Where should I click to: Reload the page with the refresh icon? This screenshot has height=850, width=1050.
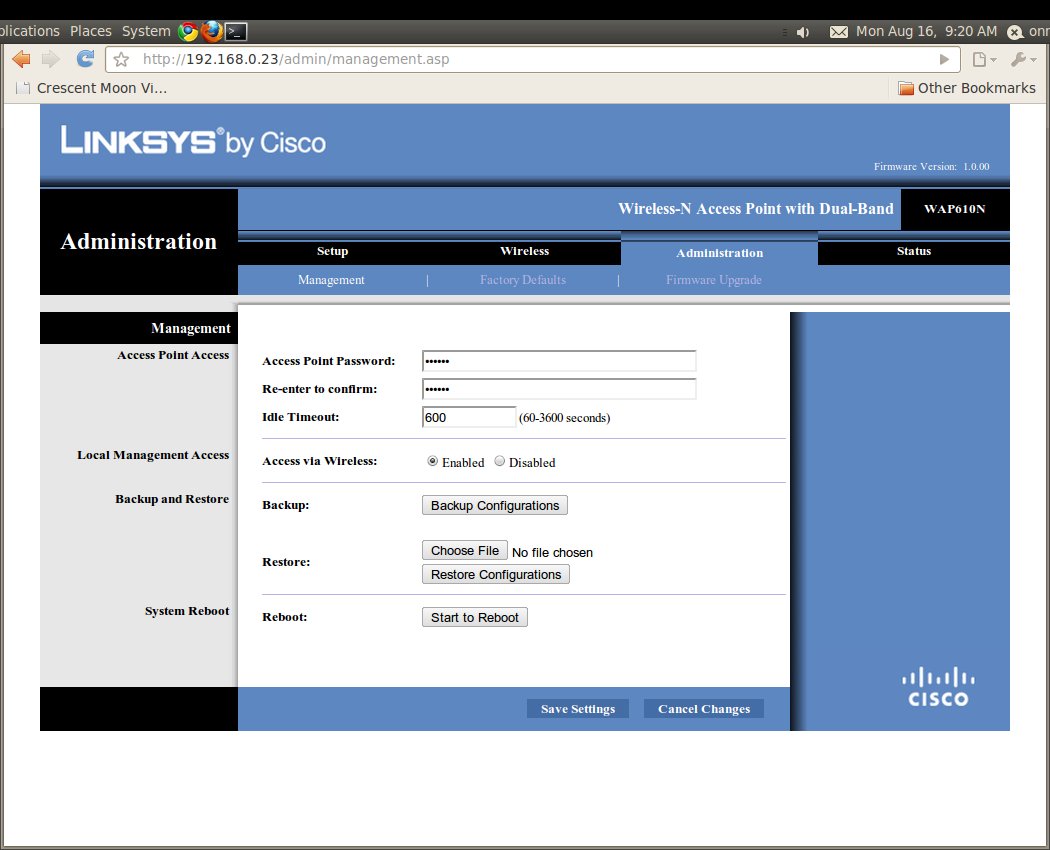coord(86,59)
